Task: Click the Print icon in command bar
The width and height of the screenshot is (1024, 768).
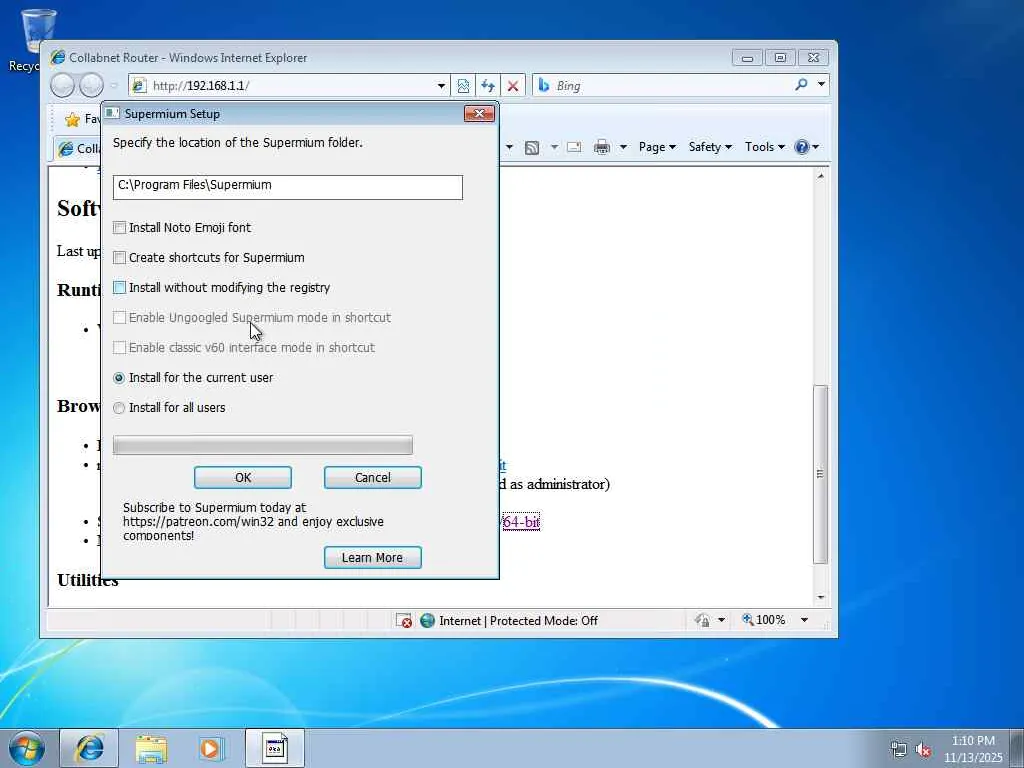Action: pyautogui.click(x=602, y=147)
